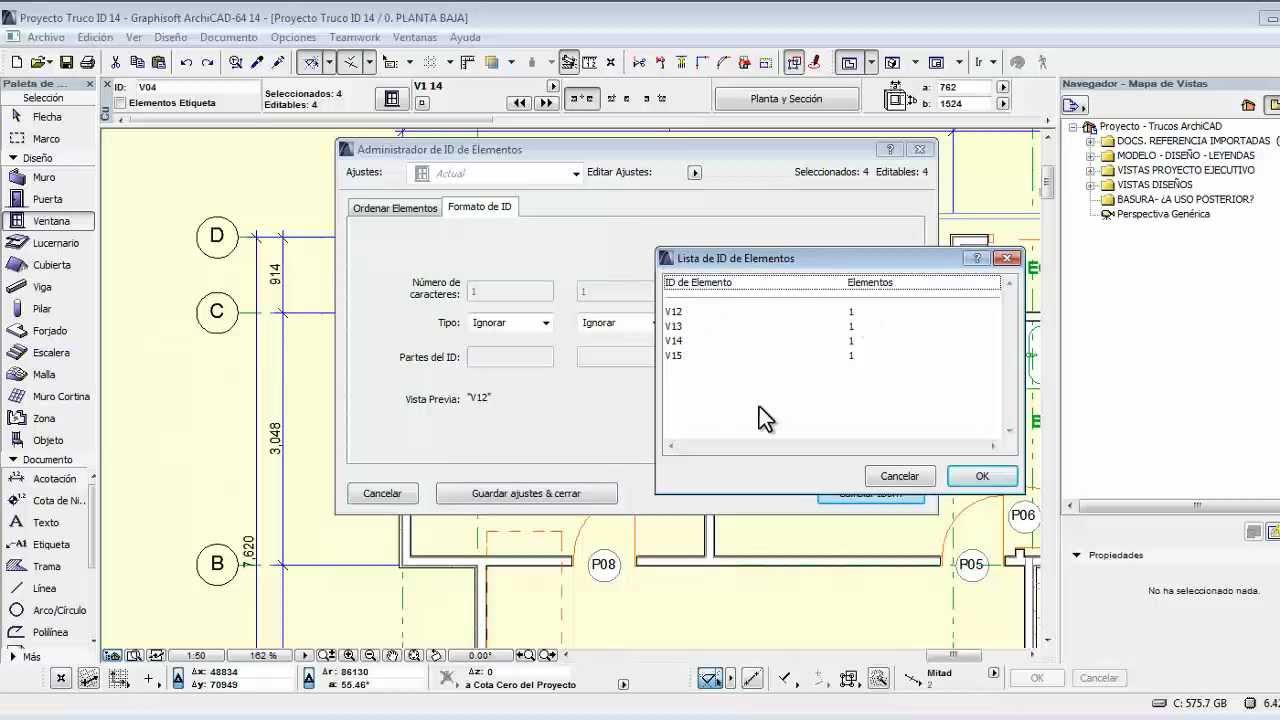Click the Cut scissors icon
The image size is (1280, 720).
116,62
